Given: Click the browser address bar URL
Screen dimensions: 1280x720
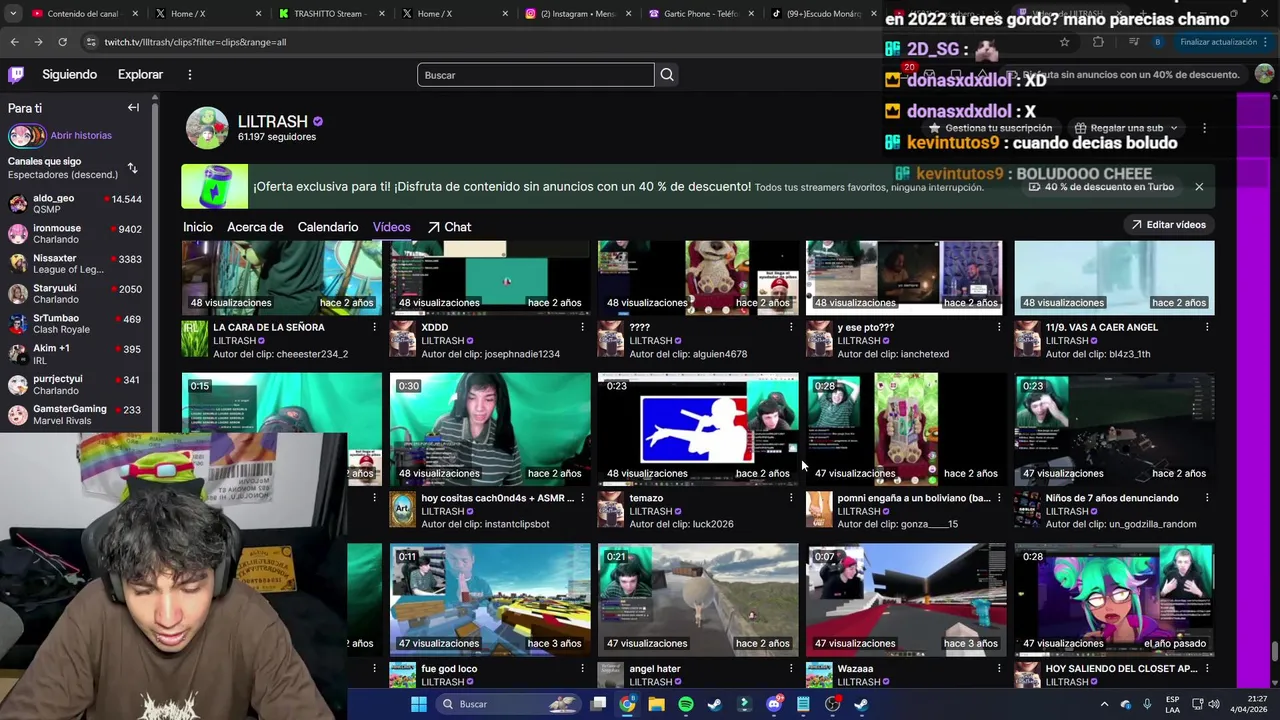Looking at the screenshot, I should pyautogui.click(x=195, y=42).
